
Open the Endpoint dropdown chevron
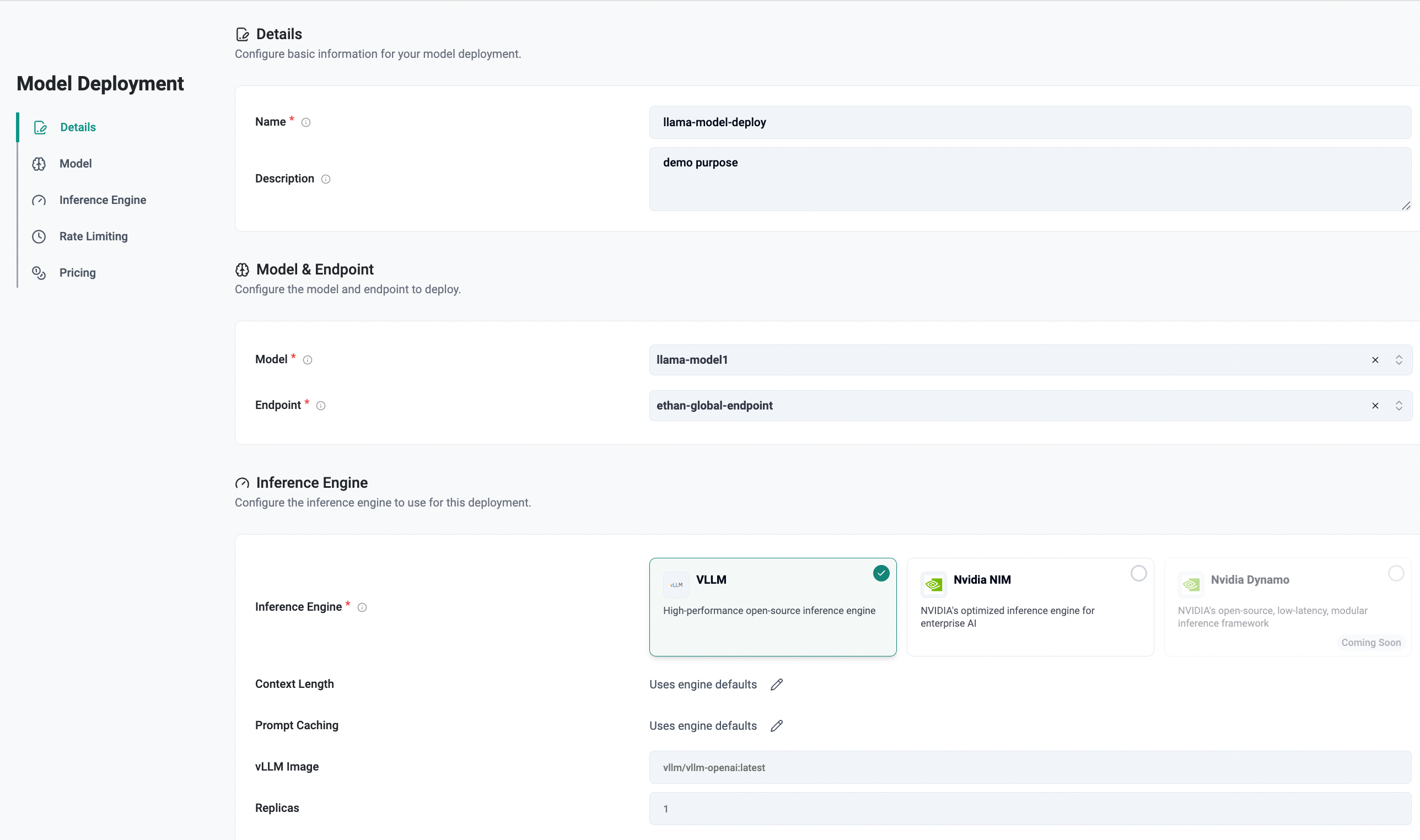1399,406
